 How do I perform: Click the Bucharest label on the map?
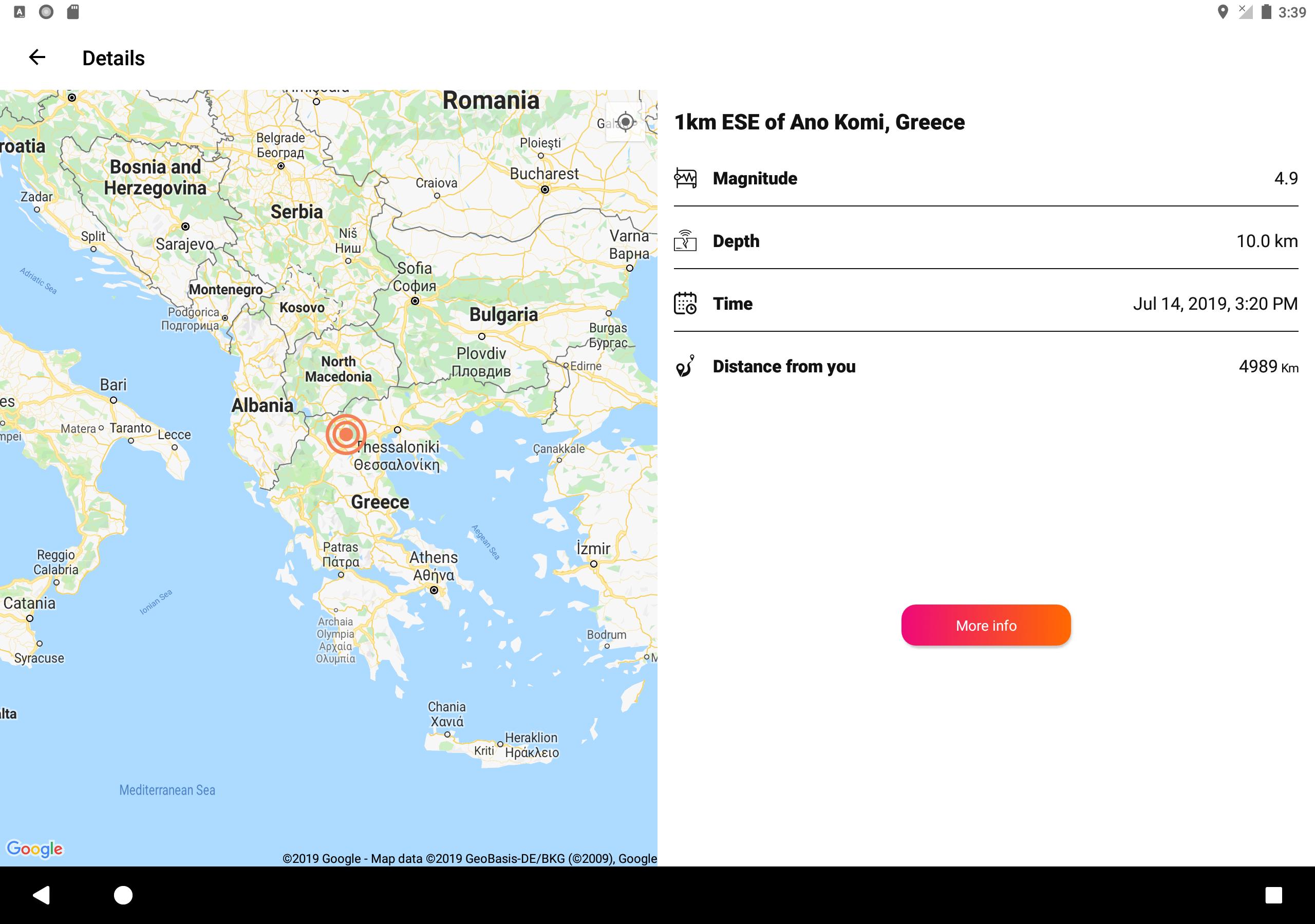tap(544, 174)
